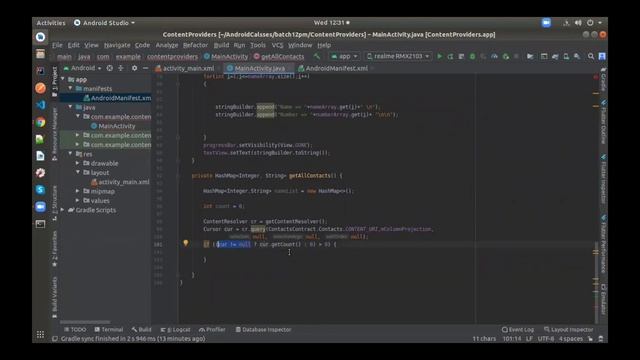Open the Terminal tool window
Image resolution: width=640 pixels, height=360 pixels.
(x=109, y=329)
